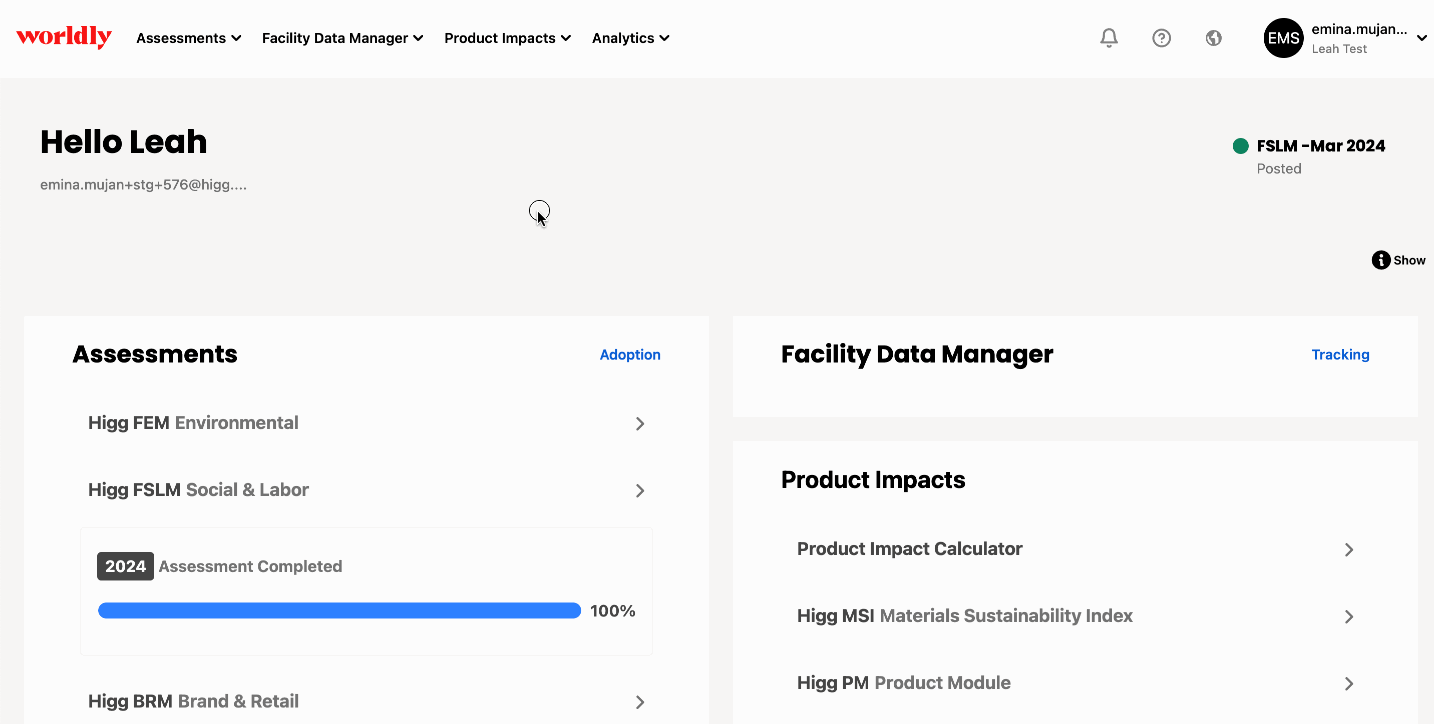Select Higg PM Product Module row
Viewport: 1434px width, 724px height.
point(1076,683)
